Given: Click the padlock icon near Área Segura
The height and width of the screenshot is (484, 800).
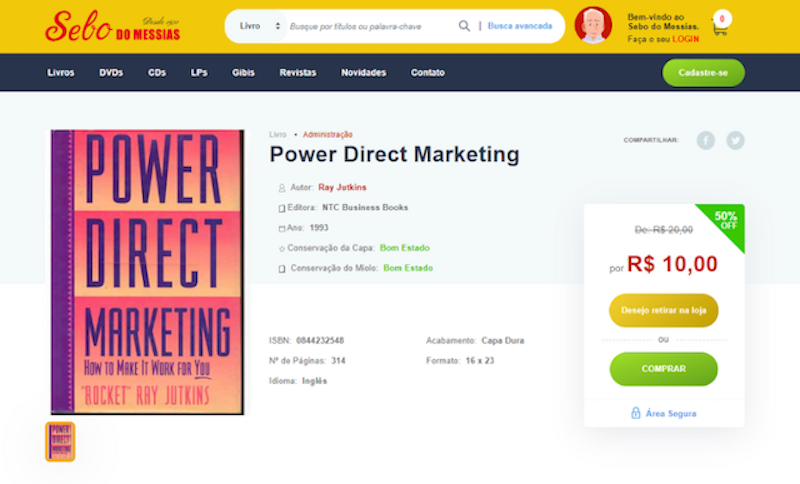Looking at the screenshot, I should [x=635, y=413].
